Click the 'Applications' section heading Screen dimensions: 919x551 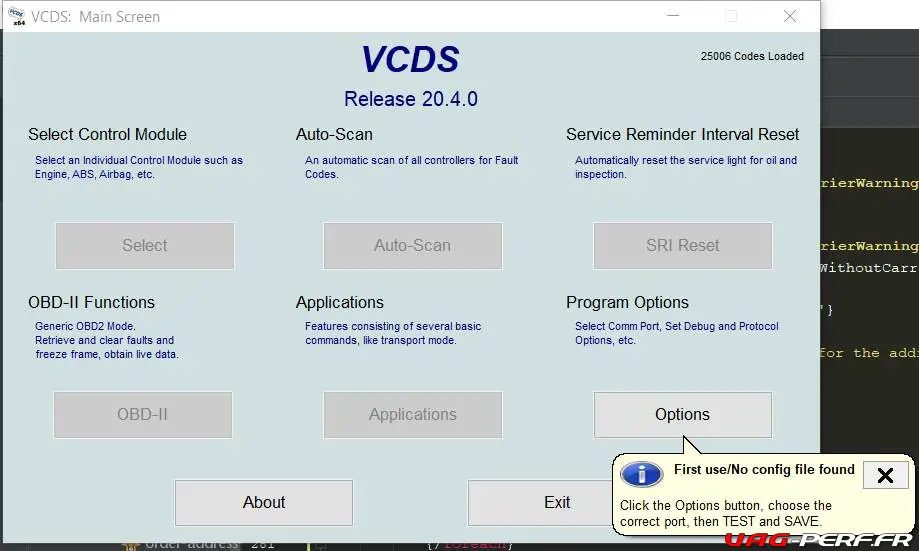(339, 302)
